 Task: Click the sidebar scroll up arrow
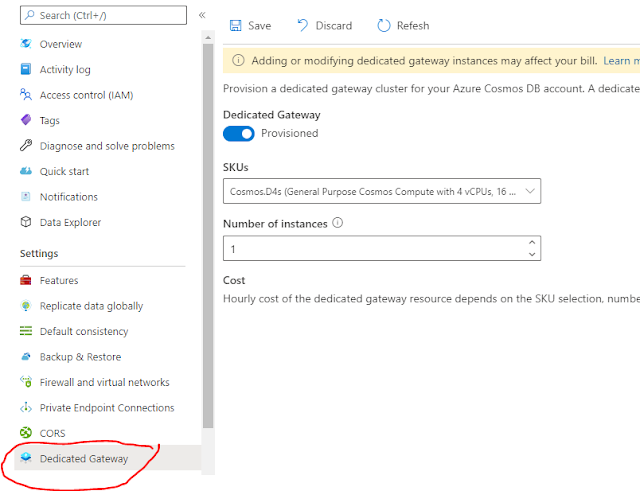click(208, 38)
